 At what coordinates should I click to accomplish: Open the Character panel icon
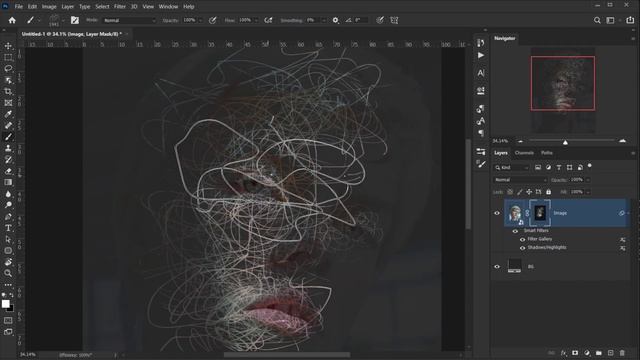pos(481,73)
